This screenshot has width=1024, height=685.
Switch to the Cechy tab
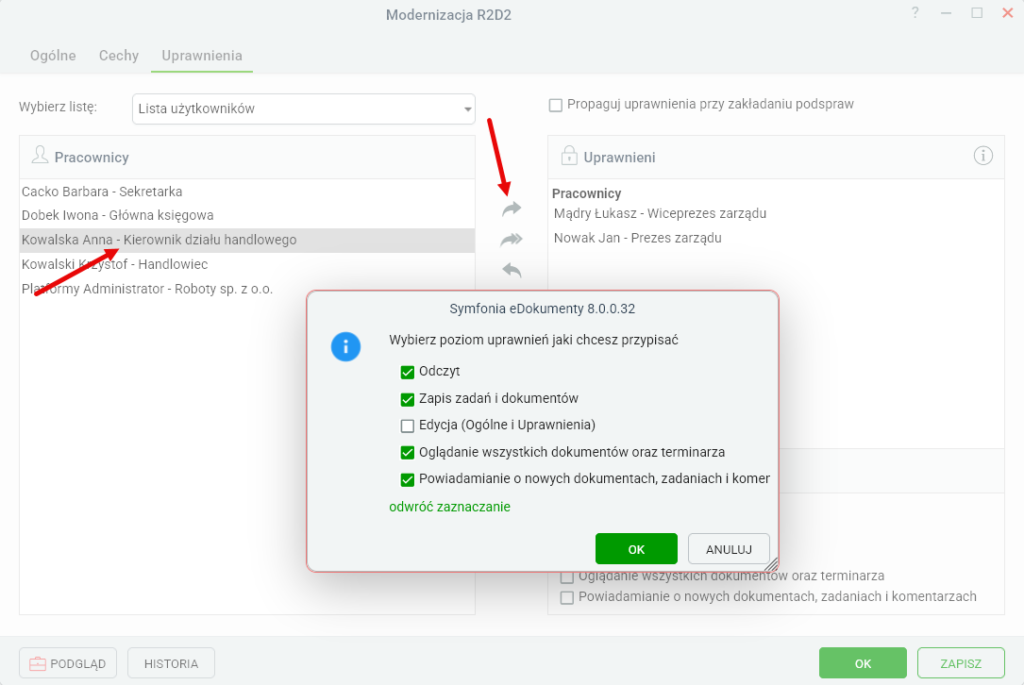tap(119, 56)
